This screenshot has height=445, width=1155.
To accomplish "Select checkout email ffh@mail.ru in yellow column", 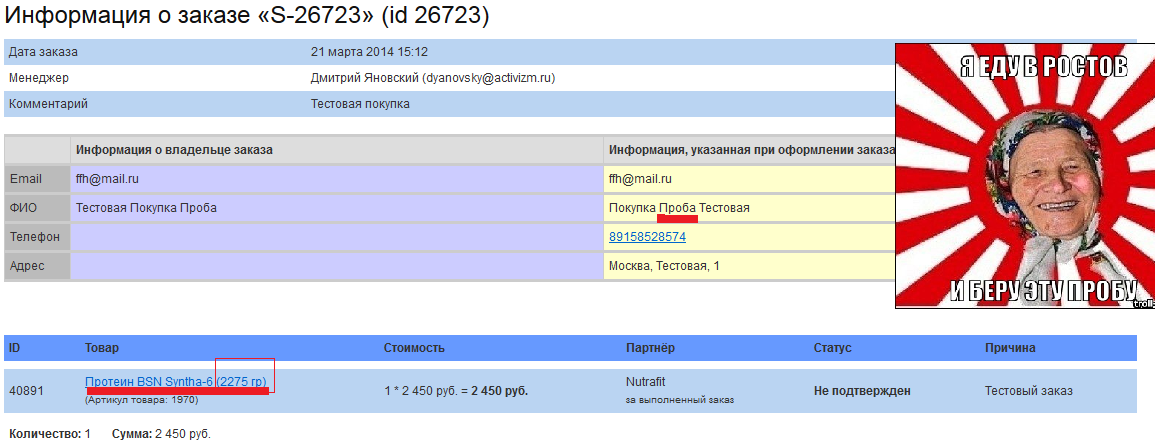I will click(641, 179).
